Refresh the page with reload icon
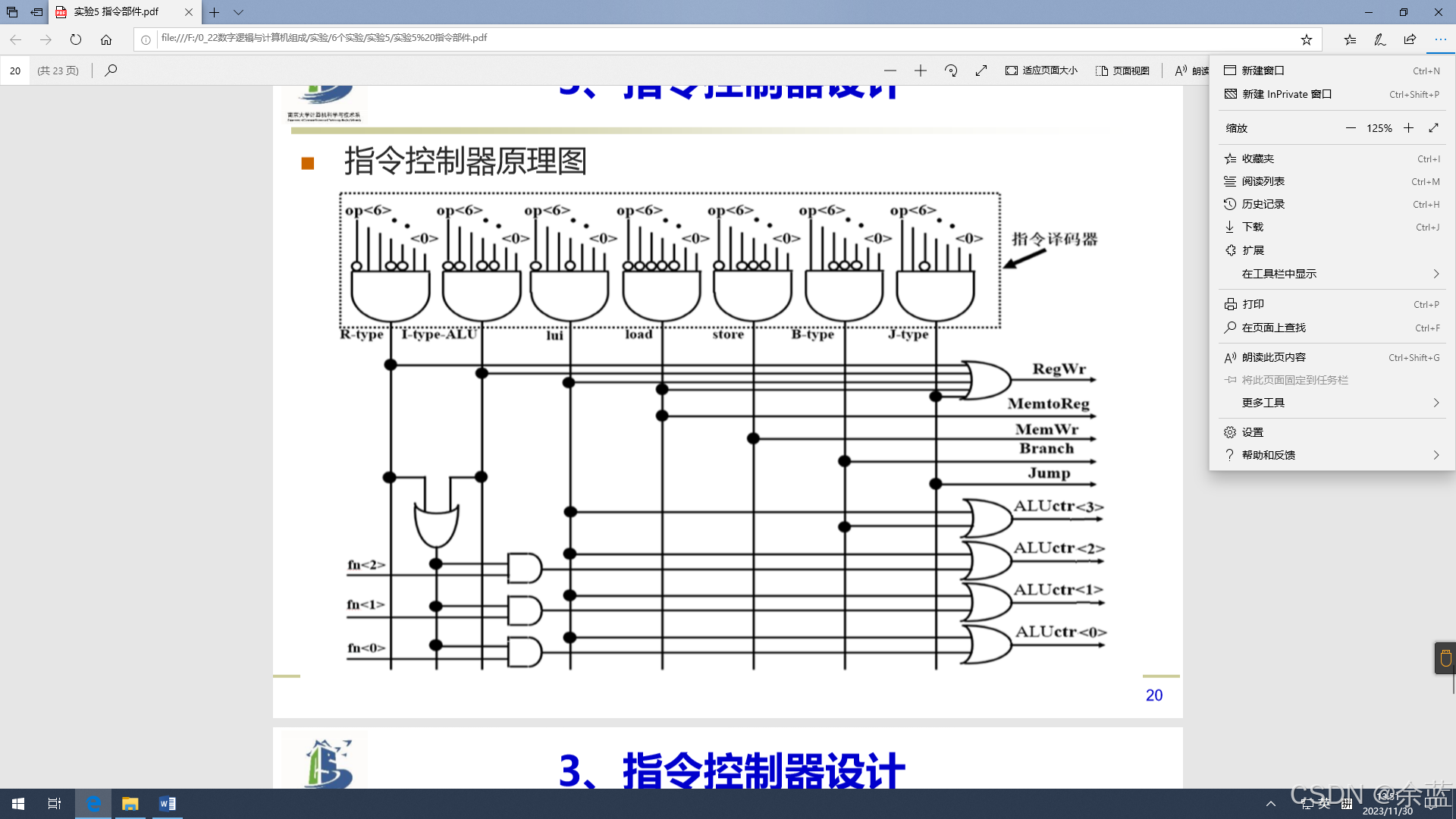Screen dimensions: 1456x819 (x=76, y=39)
